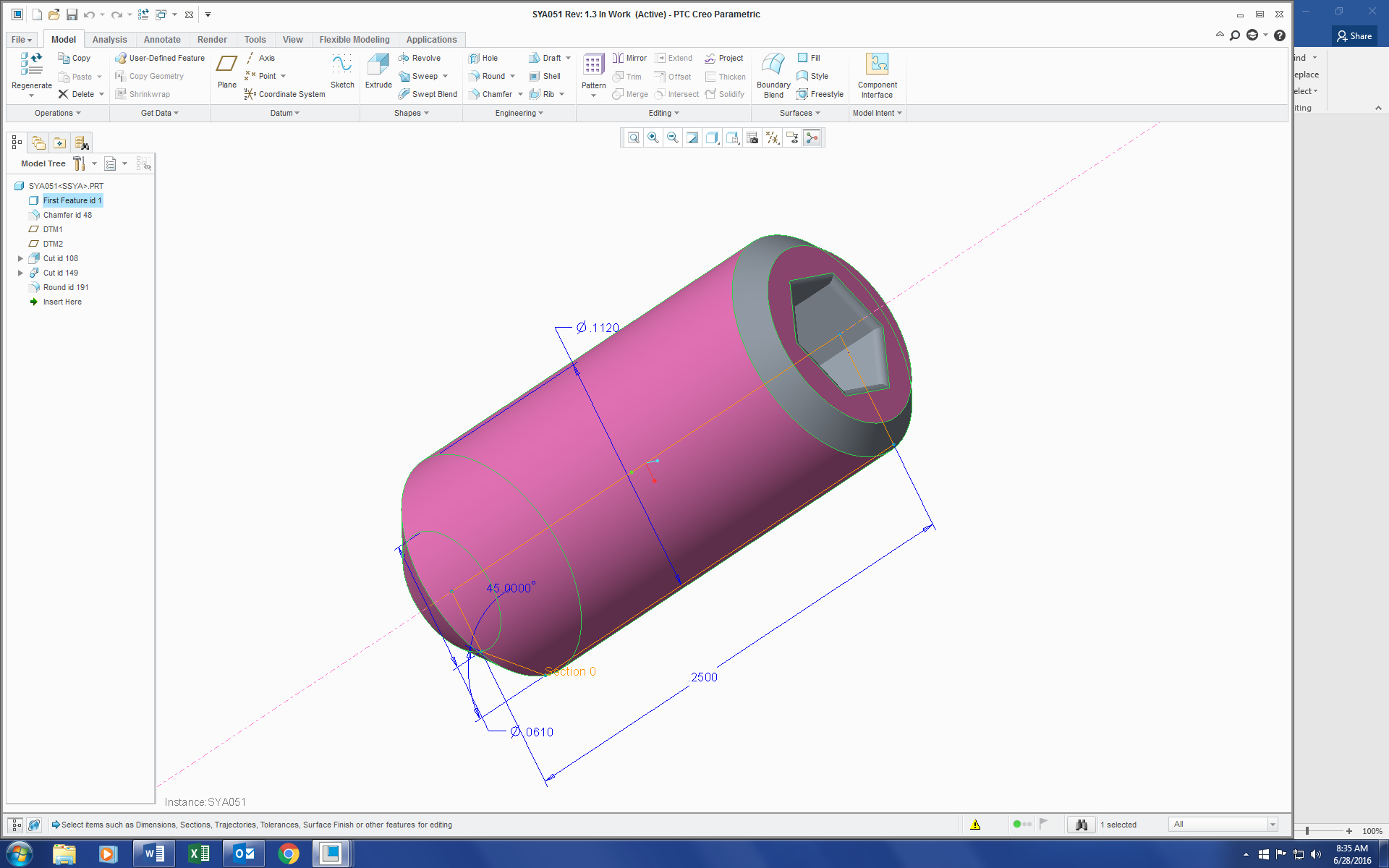Open the File menu
This screenshot has height=868, width=1389.
click(21, 40)
